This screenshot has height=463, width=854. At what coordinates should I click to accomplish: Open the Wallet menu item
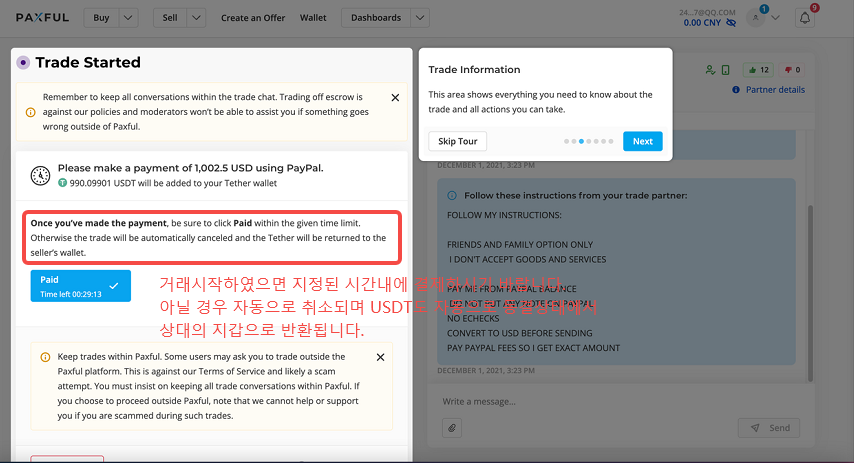click(313, 17)
